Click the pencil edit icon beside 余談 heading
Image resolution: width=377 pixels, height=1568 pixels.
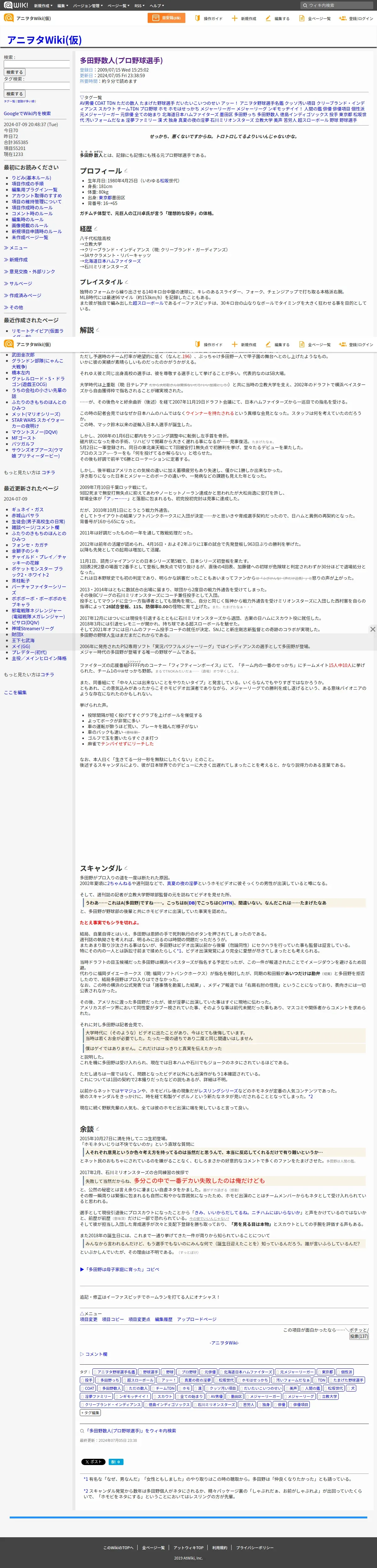pos(97,1129)
